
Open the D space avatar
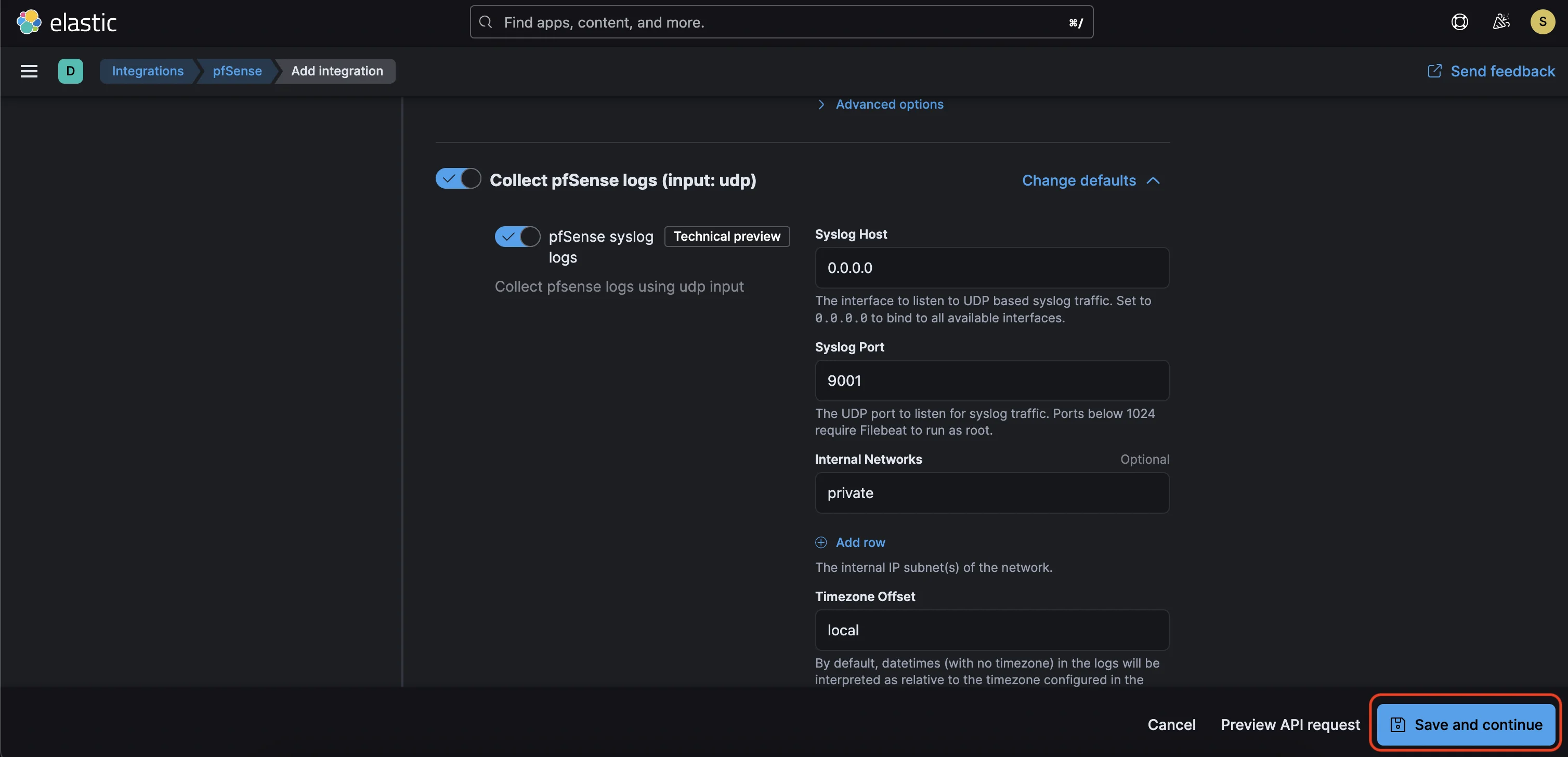(71, 71)
